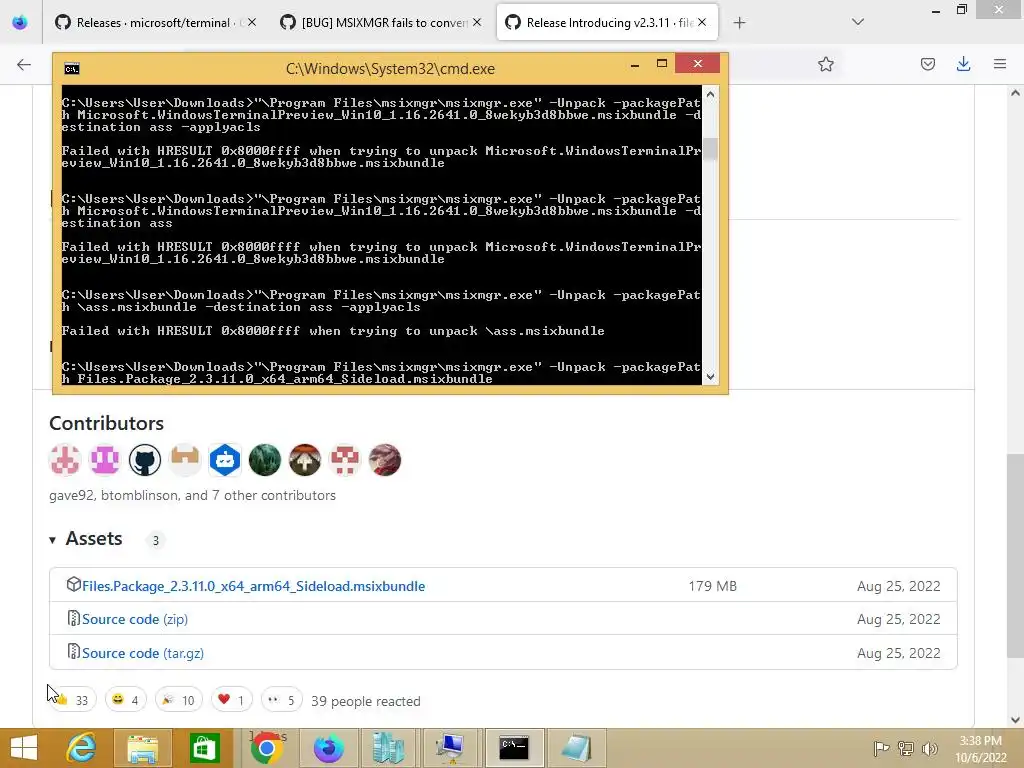Open the mushroom contributor avatar

coord(304,460)
